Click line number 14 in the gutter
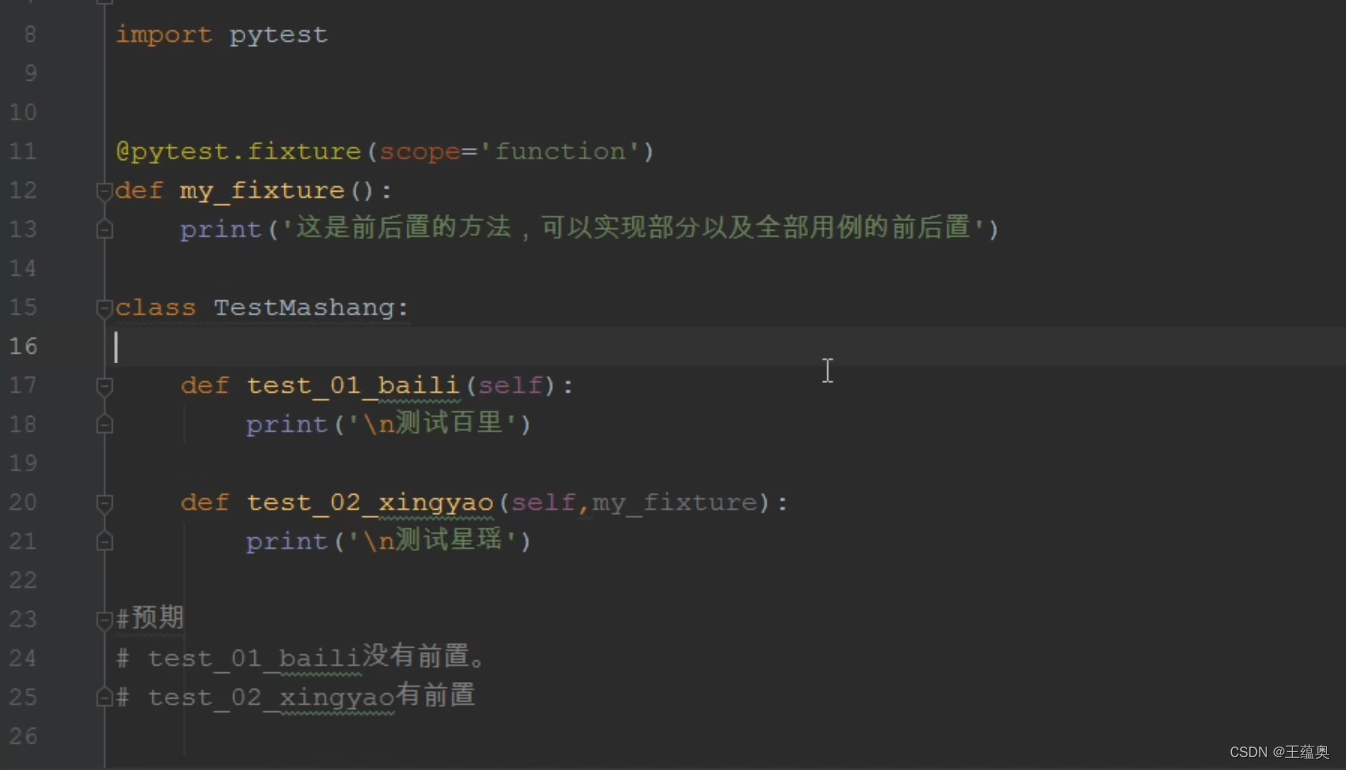 (x=23, y=268)
